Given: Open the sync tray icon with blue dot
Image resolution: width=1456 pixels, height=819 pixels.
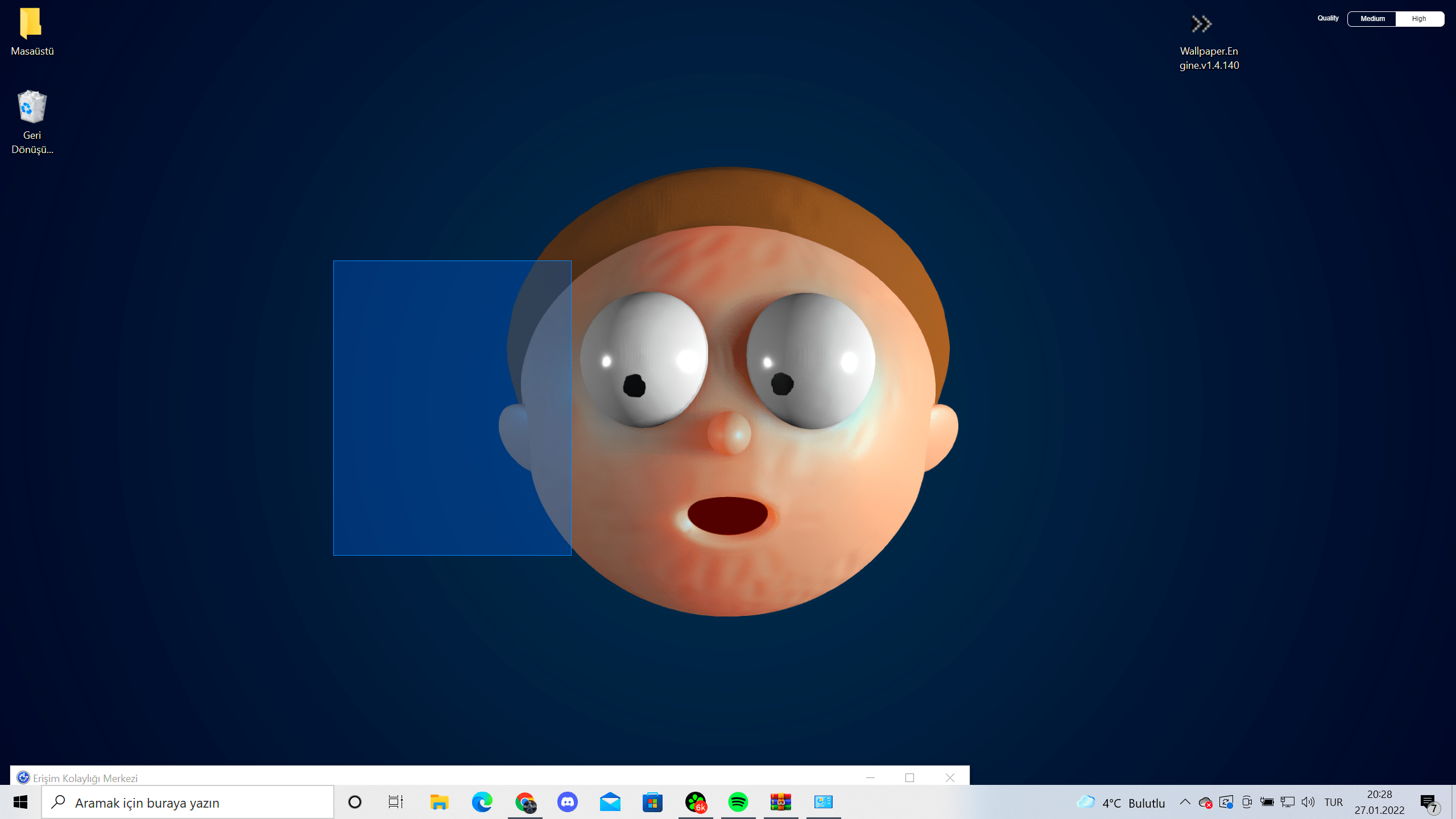Looking at the screenshot, I should coord(1226,803).
